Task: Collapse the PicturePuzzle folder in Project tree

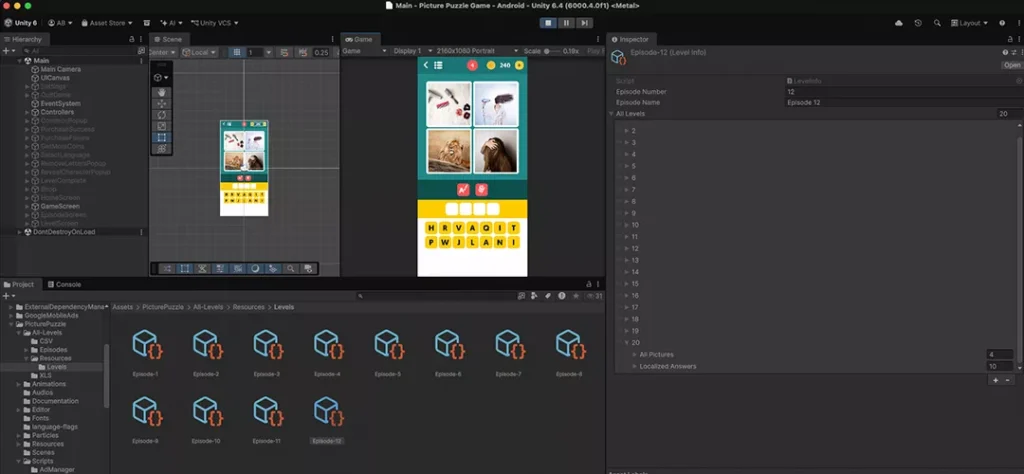Action: pyautogui.click(x=11, y=324)
